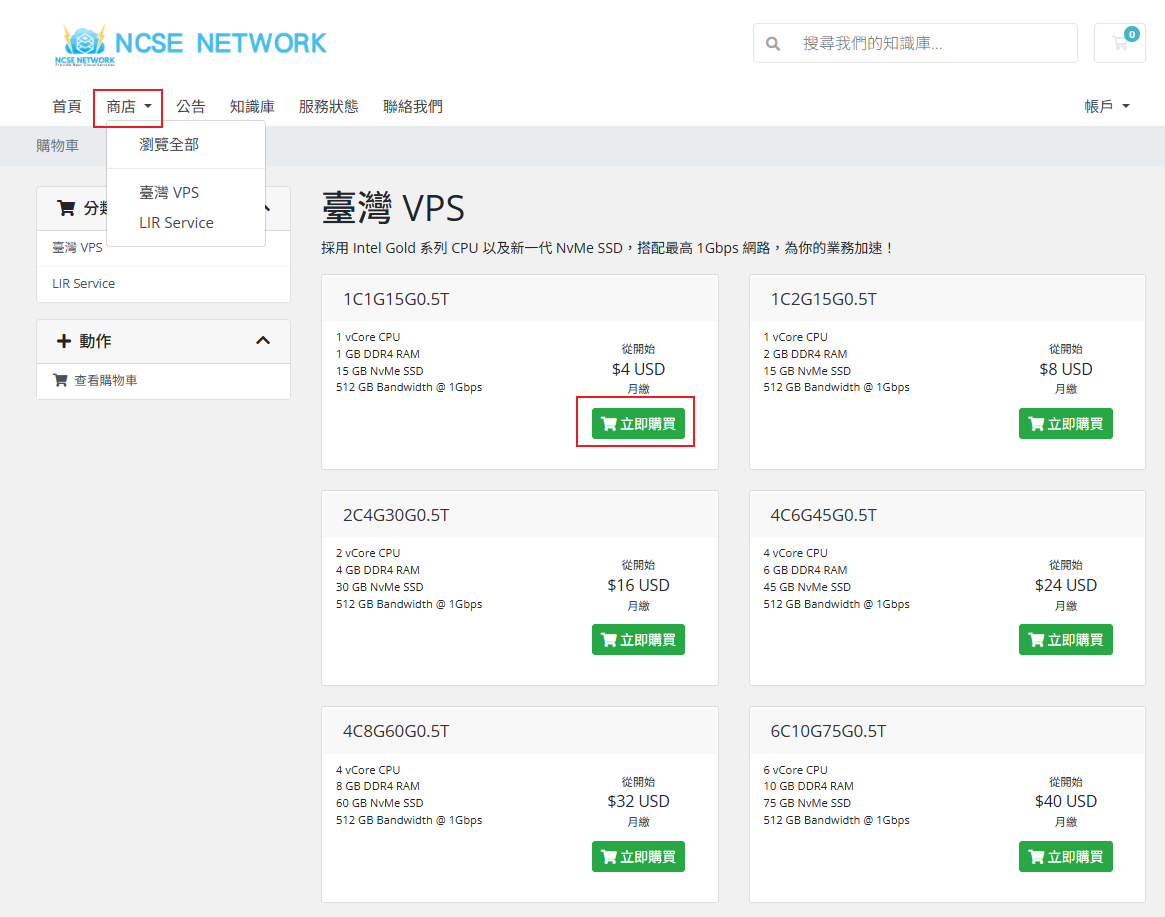1165x917 pixels.
Task: Click the 2C4G30G0.5T plan title
Action: pyautogui.click(x=395, y=516)
